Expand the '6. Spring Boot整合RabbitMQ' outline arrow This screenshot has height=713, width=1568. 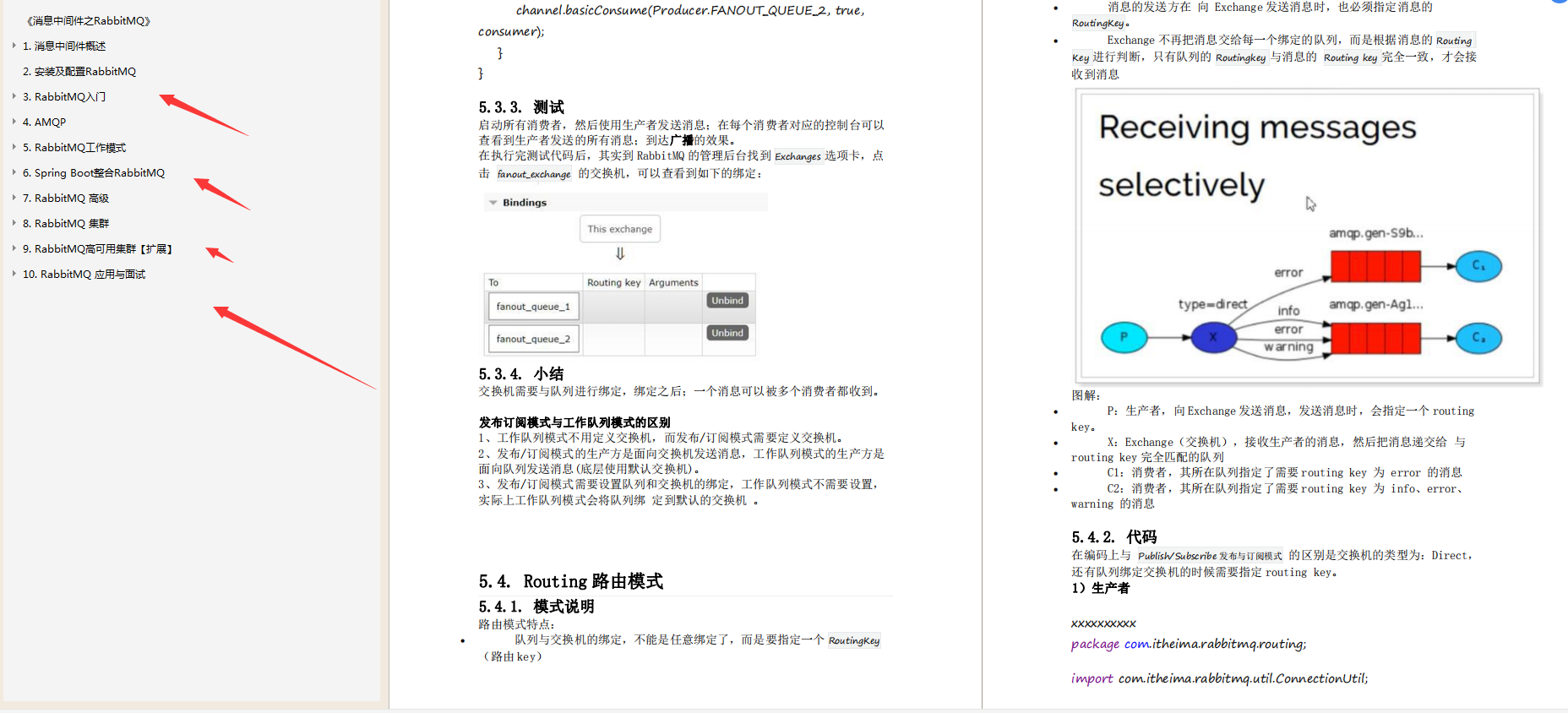click(x=14, y=172)
